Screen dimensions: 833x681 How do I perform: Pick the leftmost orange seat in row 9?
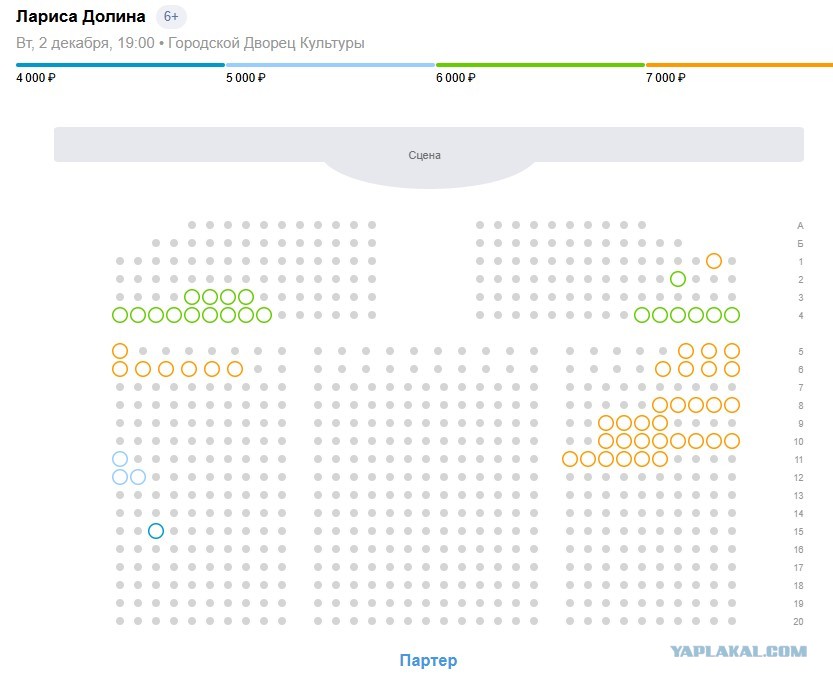pos(606,423)
